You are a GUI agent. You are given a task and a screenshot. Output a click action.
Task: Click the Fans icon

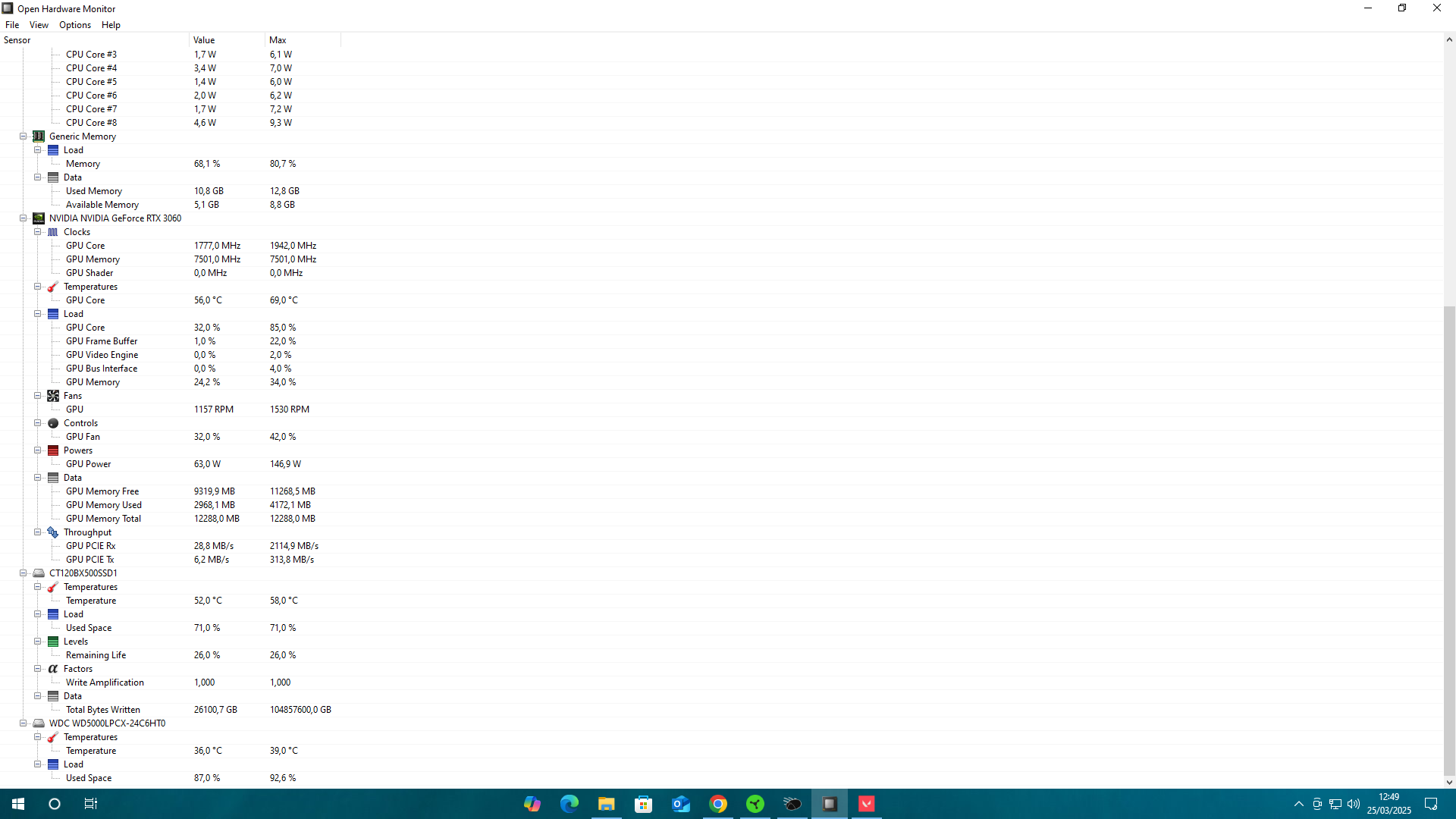(53, 396)
